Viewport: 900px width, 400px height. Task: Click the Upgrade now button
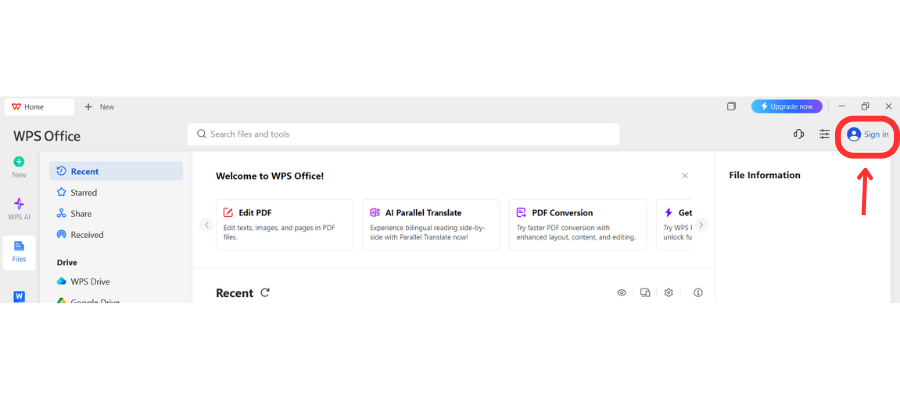click(x=786, y=106)
